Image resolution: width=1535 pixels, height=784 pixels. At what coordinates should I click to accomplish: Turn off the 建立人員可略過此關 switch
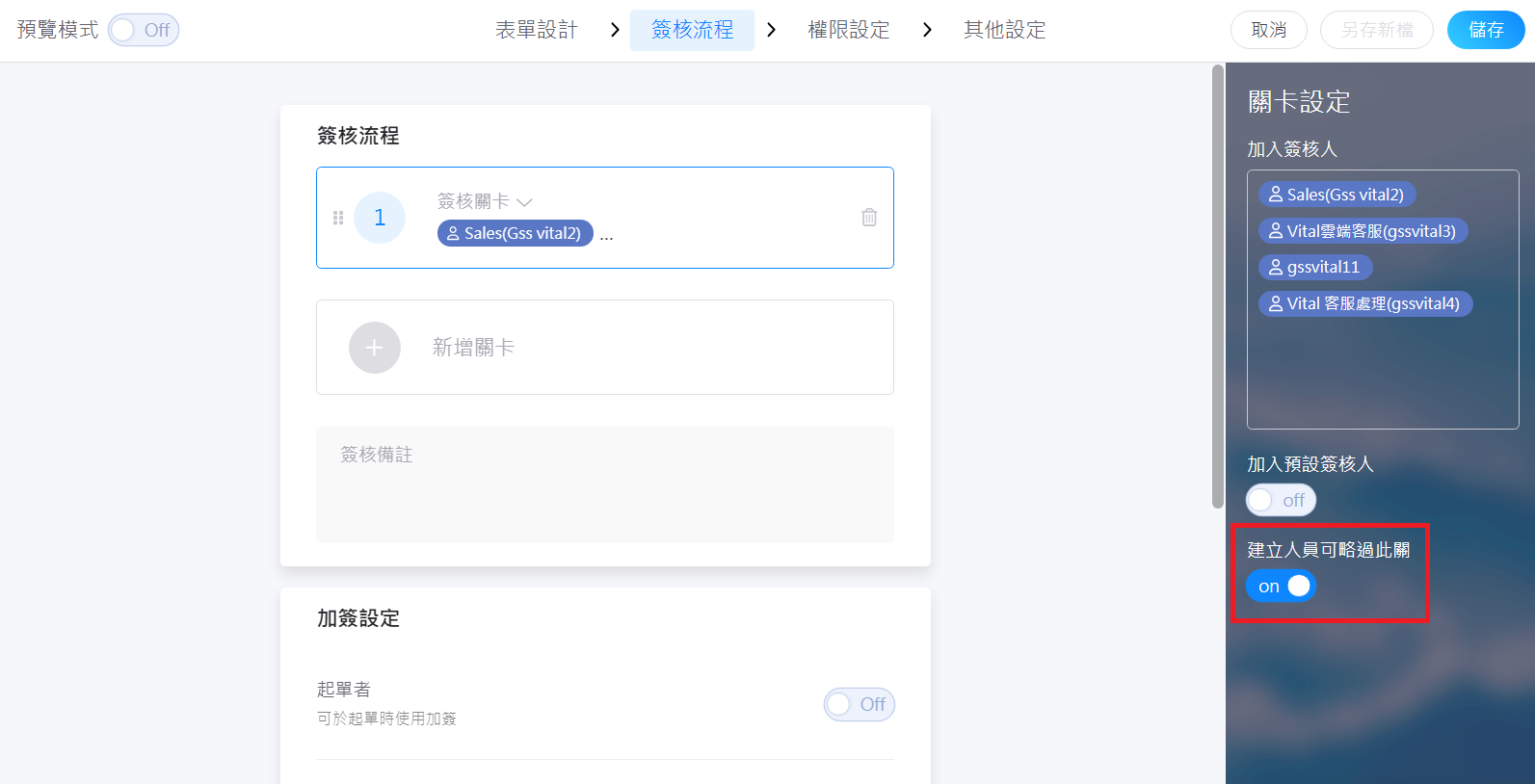click(x=1281, y=586)
